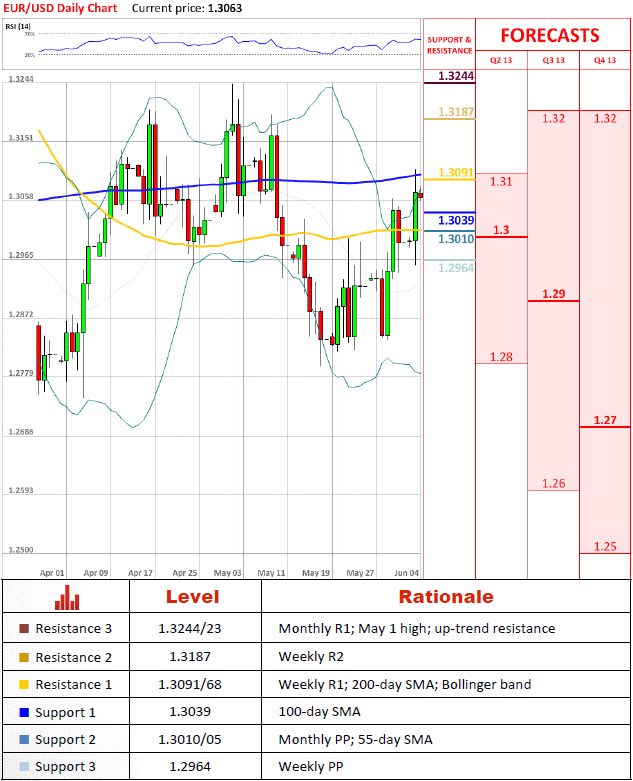Click the 'FORECASTS' heading

550,35
